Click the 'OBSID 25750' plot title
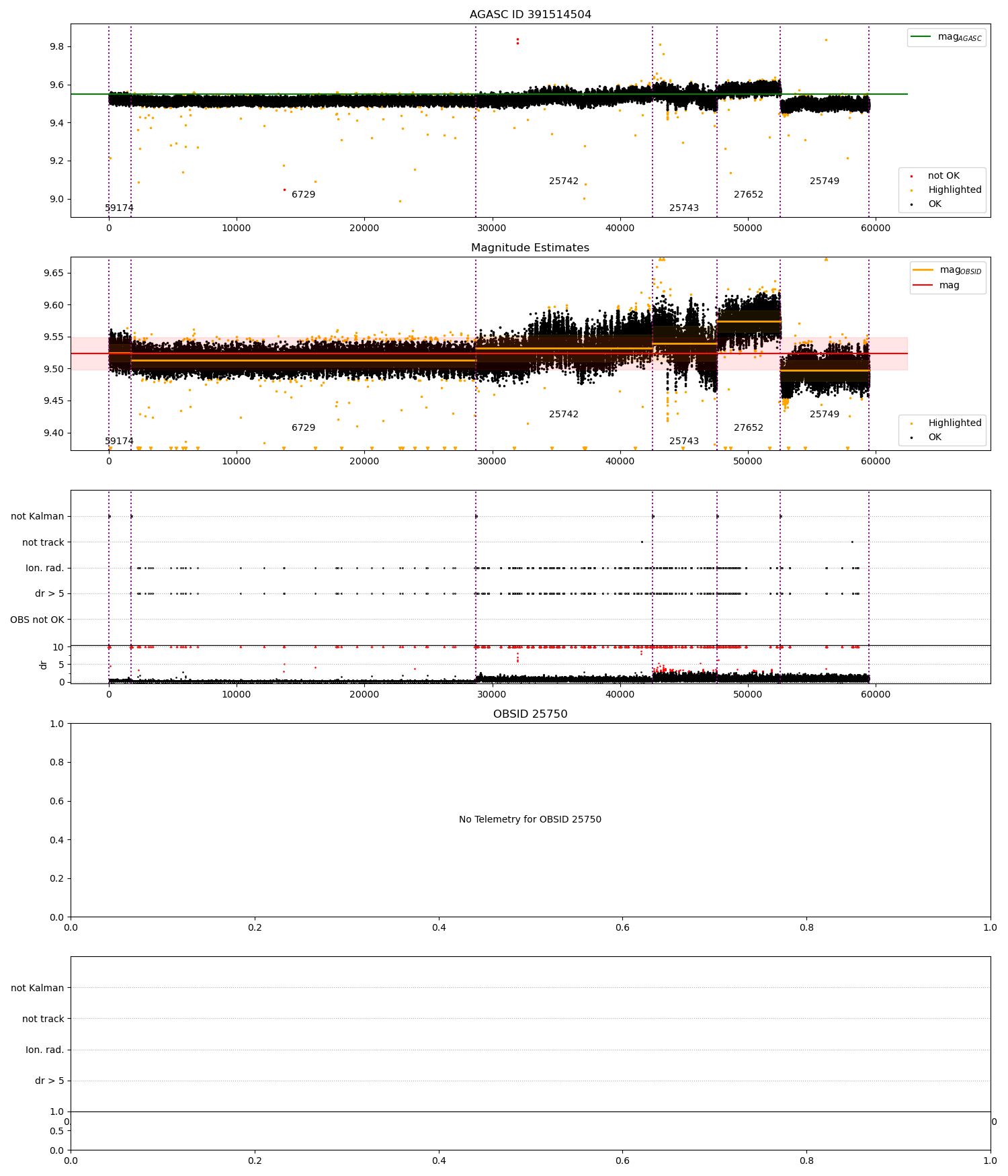This screenshot has width=1008, height=1176. (x=530, y=714)
